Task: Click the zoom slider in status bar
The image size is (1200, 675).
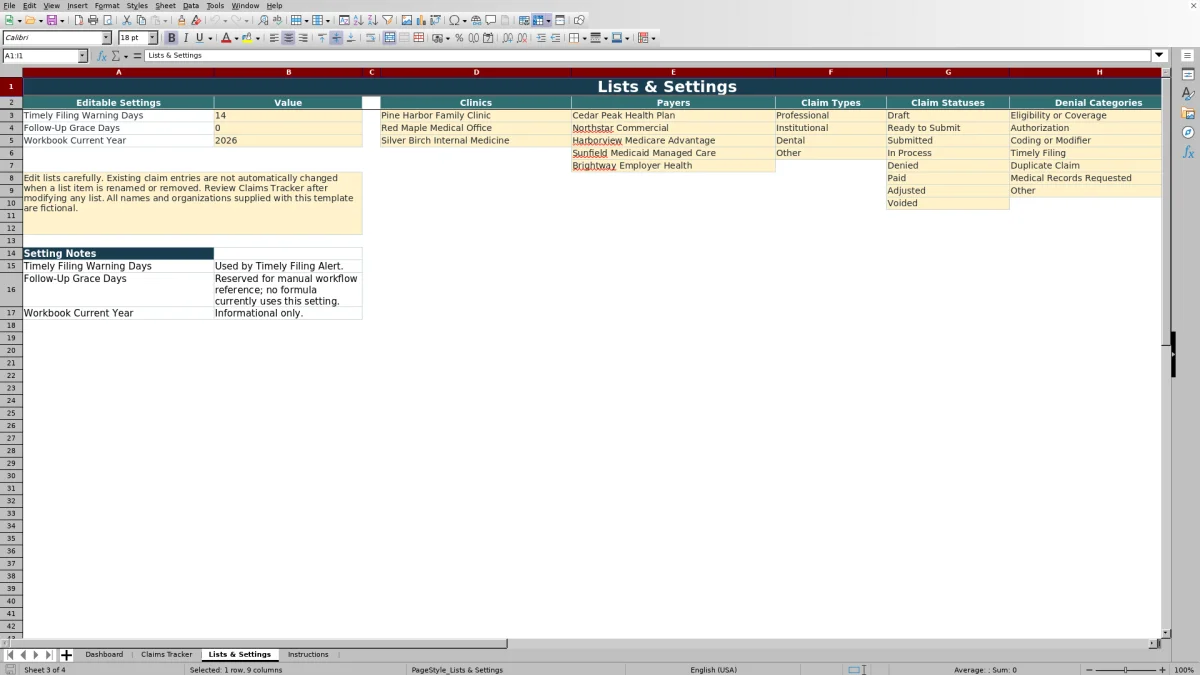Action: click(x=1125, y=670)
